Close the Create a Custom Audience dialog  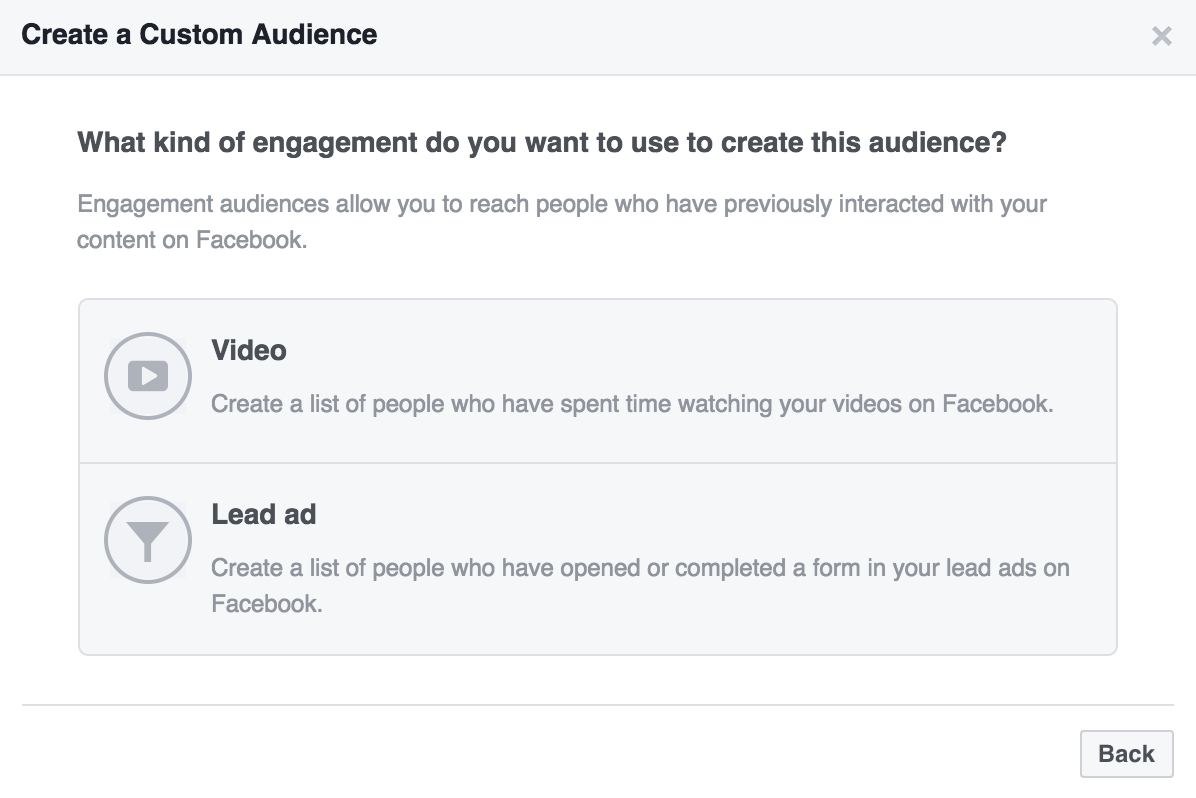(x=1161, y=37)
